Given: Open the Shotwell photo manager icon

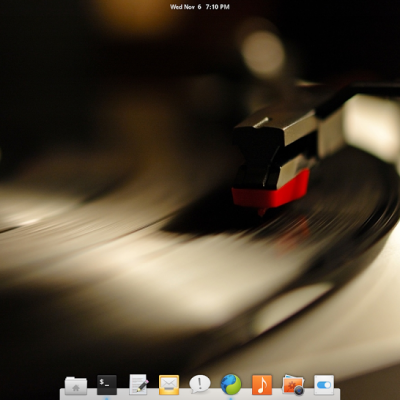Looking at the screenshot, I should [293, 385].
